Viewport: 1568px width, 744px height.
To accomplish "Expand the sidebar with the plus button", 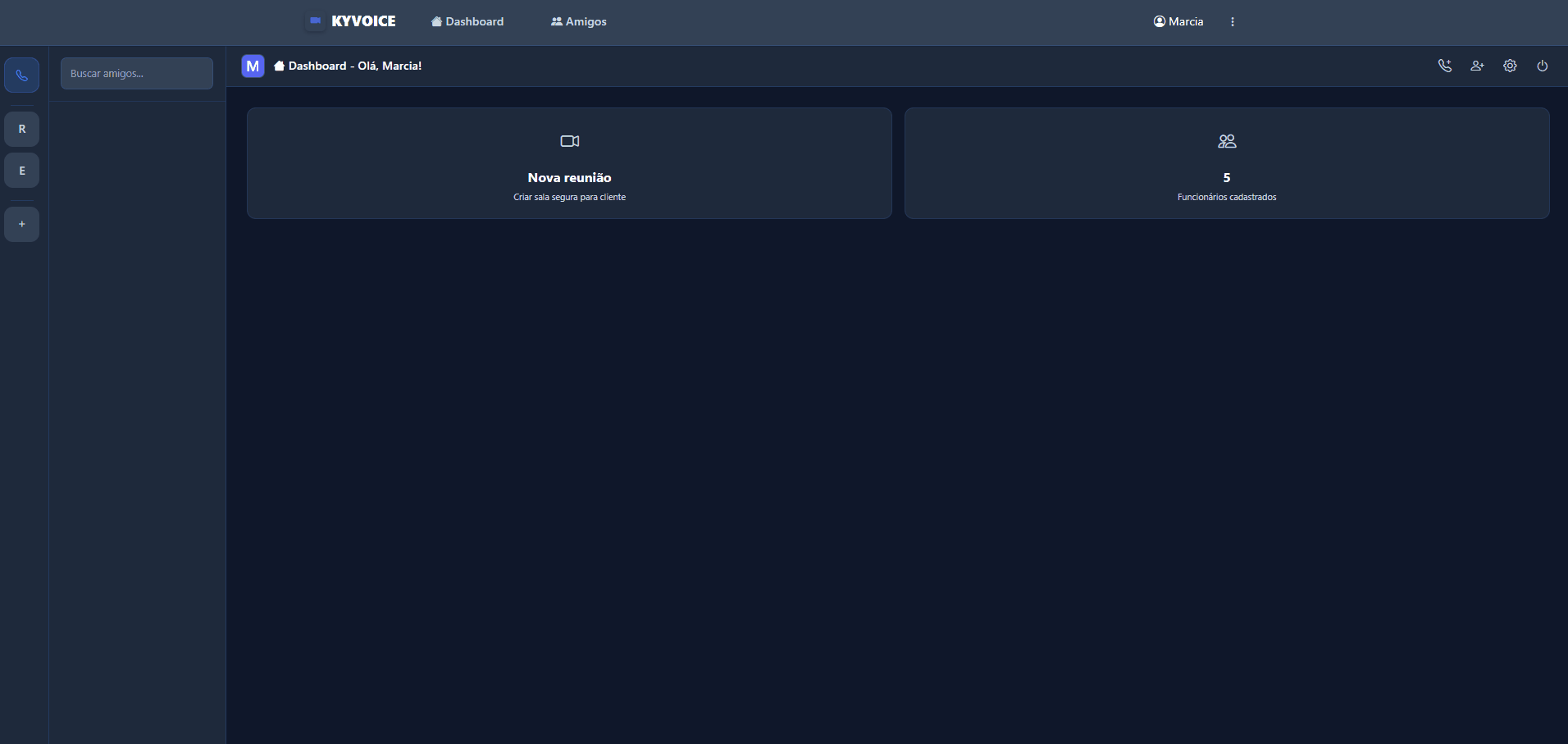I will point(21,224).
